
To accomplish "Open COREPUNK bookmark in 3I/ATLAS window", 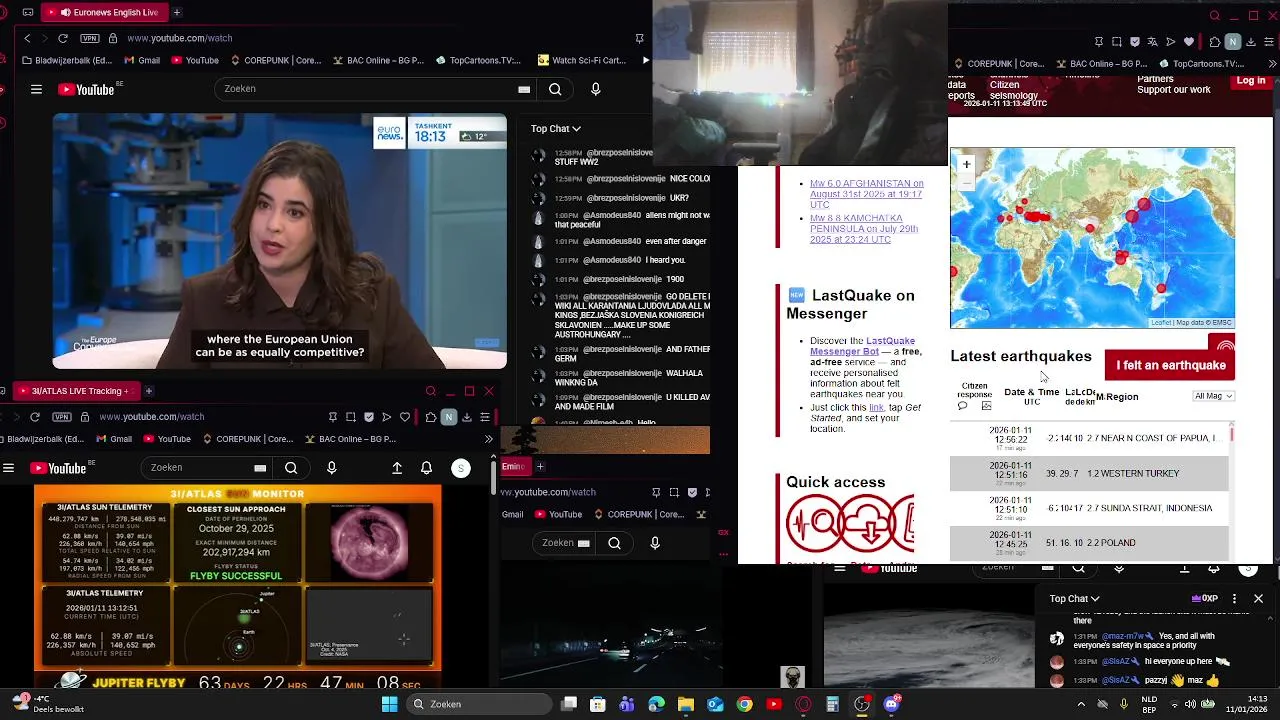I will pos(247,439).
